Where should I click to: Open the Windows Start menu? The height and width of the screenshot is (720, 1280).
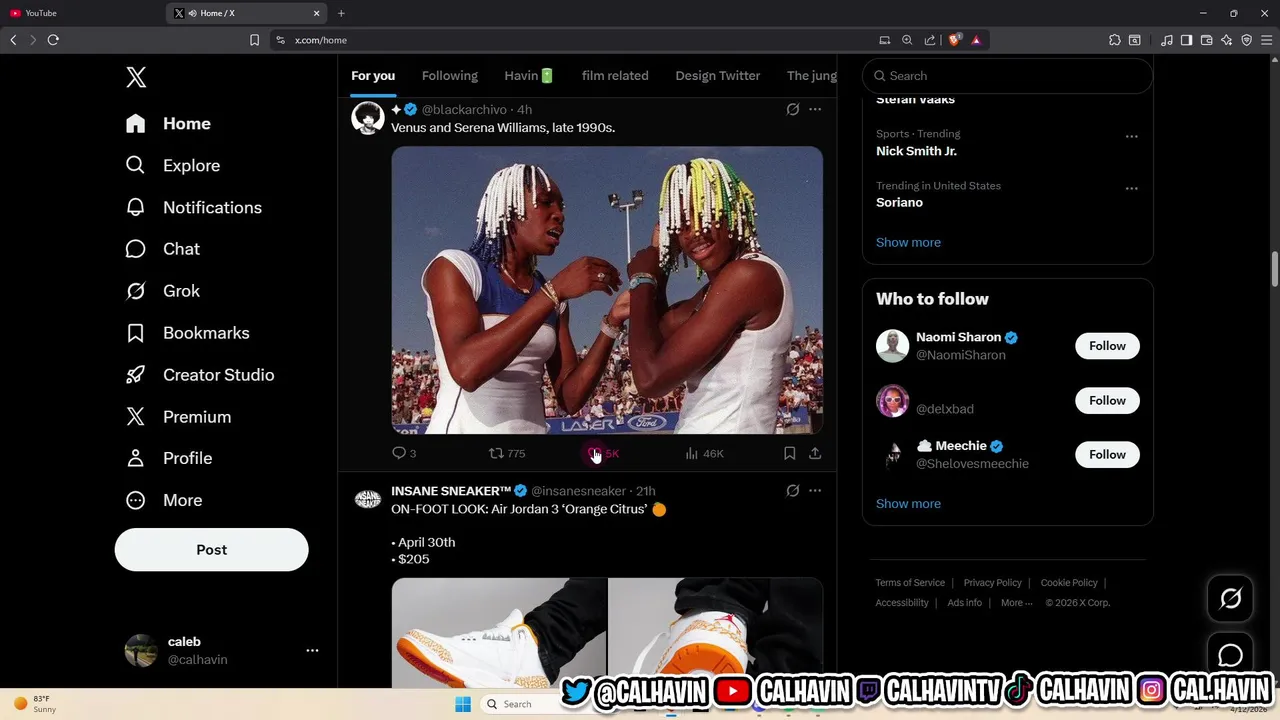pyautogui.click(x=463, y=704)
